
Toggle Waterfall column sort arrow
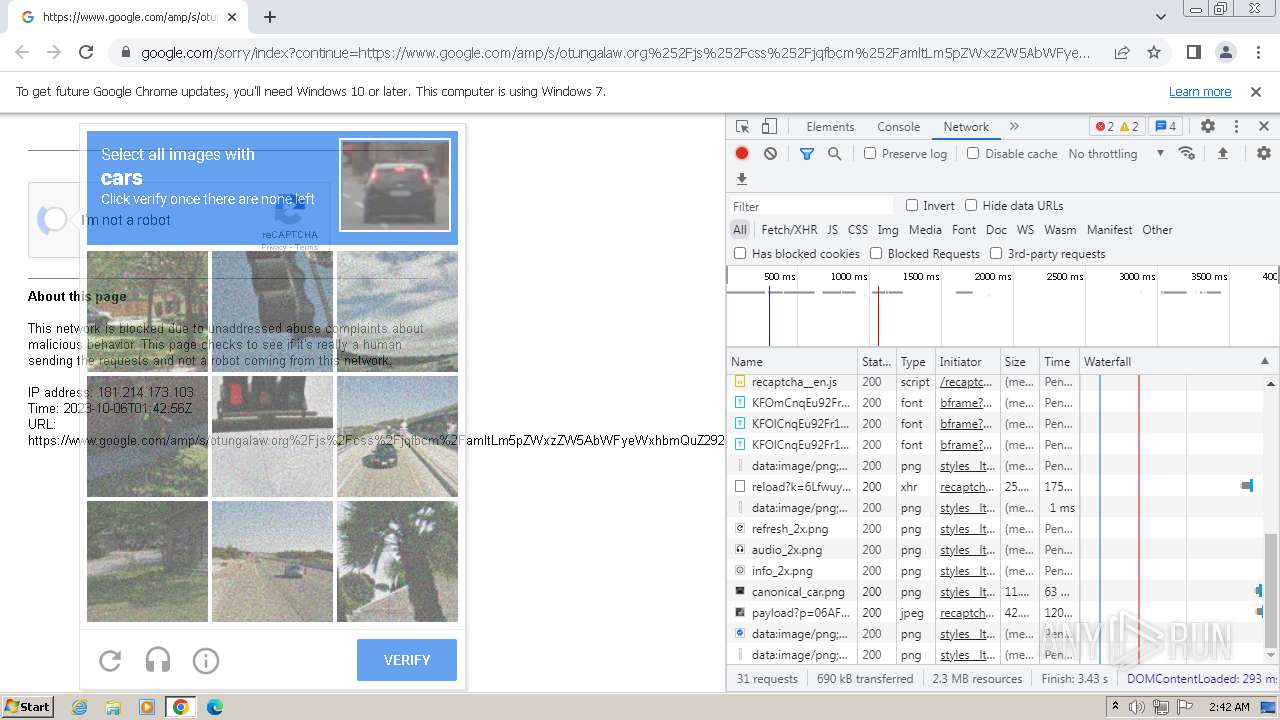[1264, 361]
